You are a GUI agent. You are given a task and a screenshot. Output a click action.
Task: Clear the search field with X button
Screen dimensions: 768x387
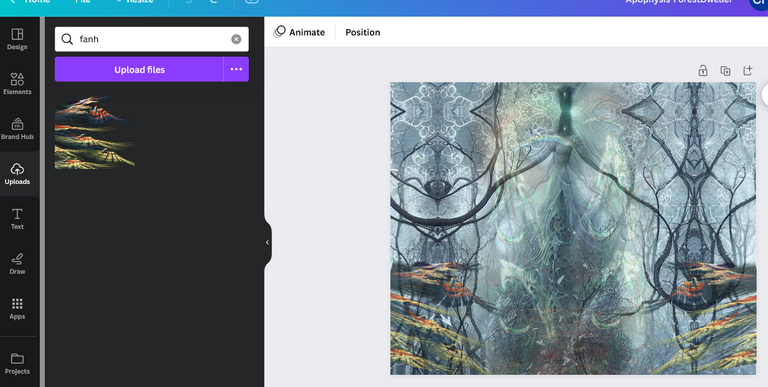point(236,39)
